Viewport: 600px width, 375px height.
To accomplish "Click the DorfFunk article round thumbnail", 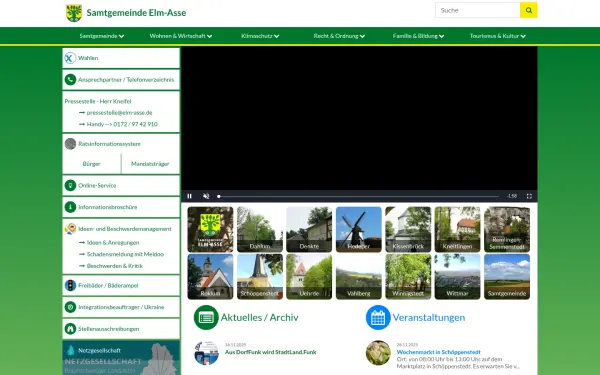I will 206,353.
